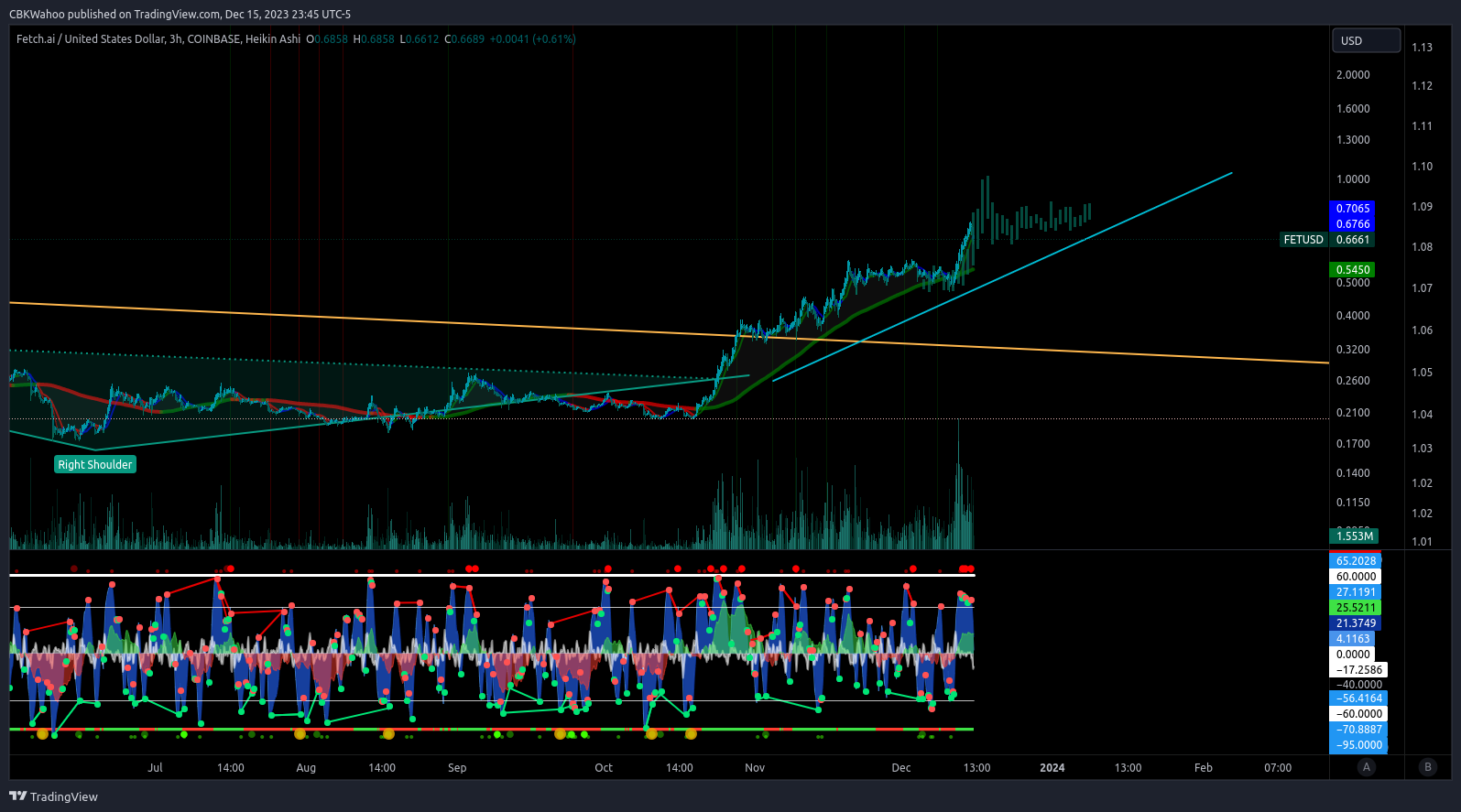1461x812 pixels.
Task: Click the −95.0000 indicator value label
Action: (x=1358, y=745)
